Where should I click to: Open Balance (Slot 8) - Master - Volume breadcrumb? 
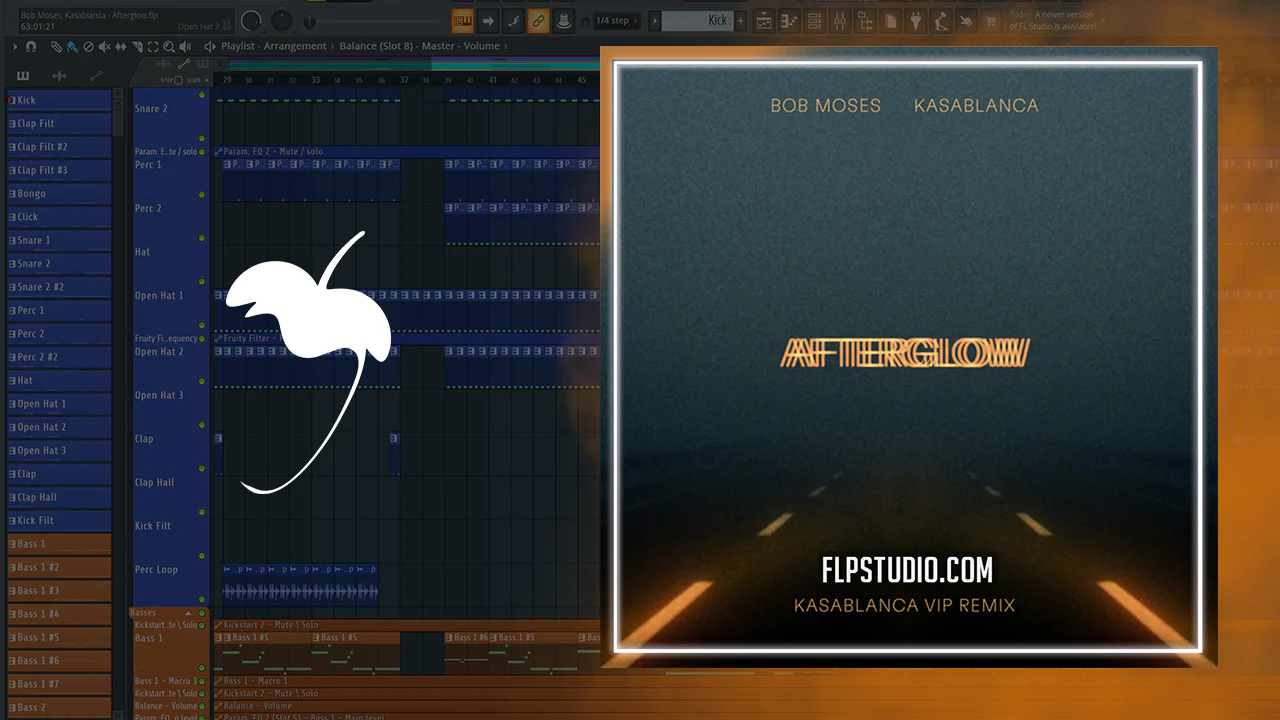coord(419,46)
